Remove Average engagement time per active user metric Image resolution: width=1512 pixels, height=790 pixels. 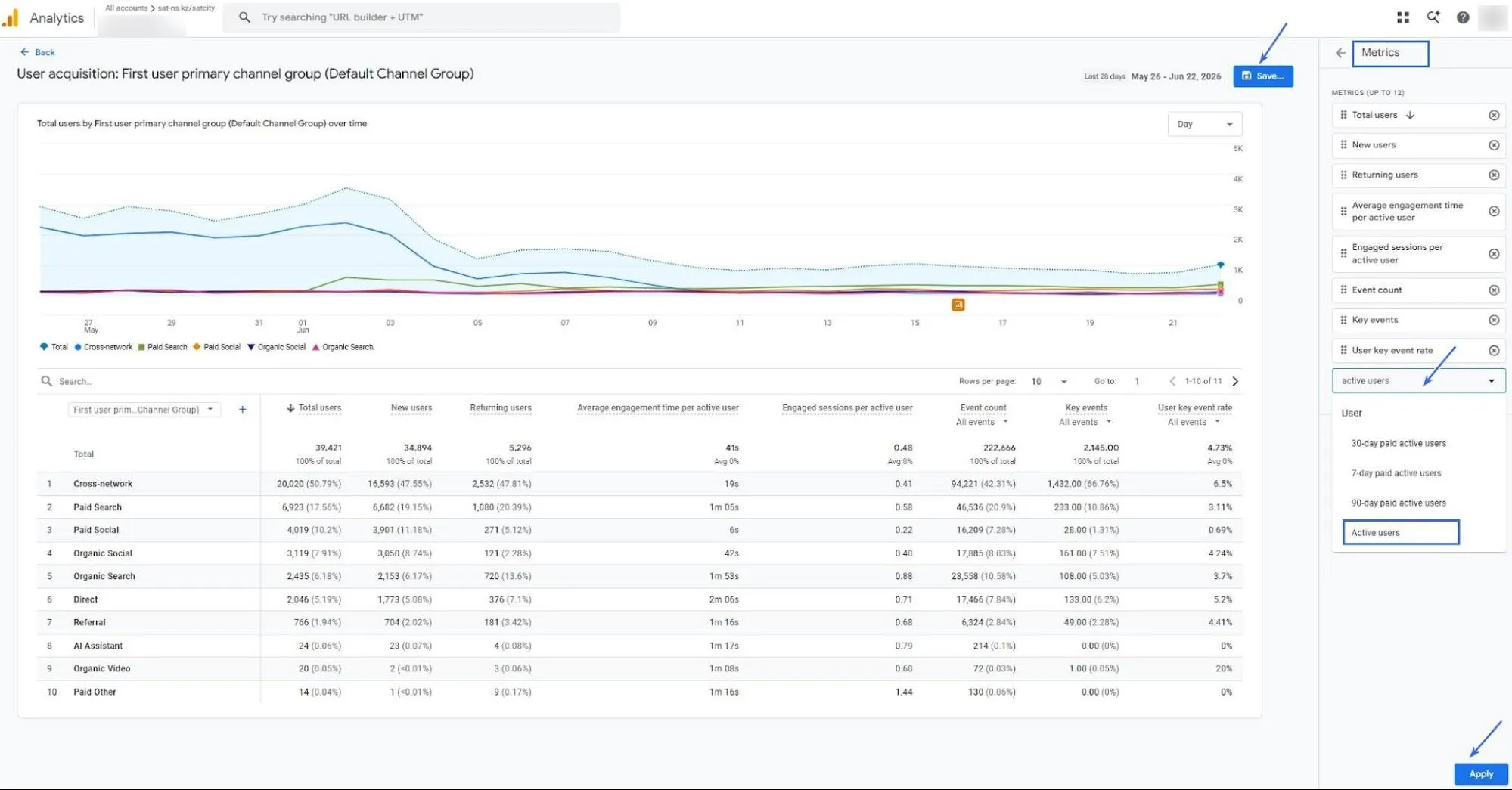pyautogui.click(x=1494, y=211)
